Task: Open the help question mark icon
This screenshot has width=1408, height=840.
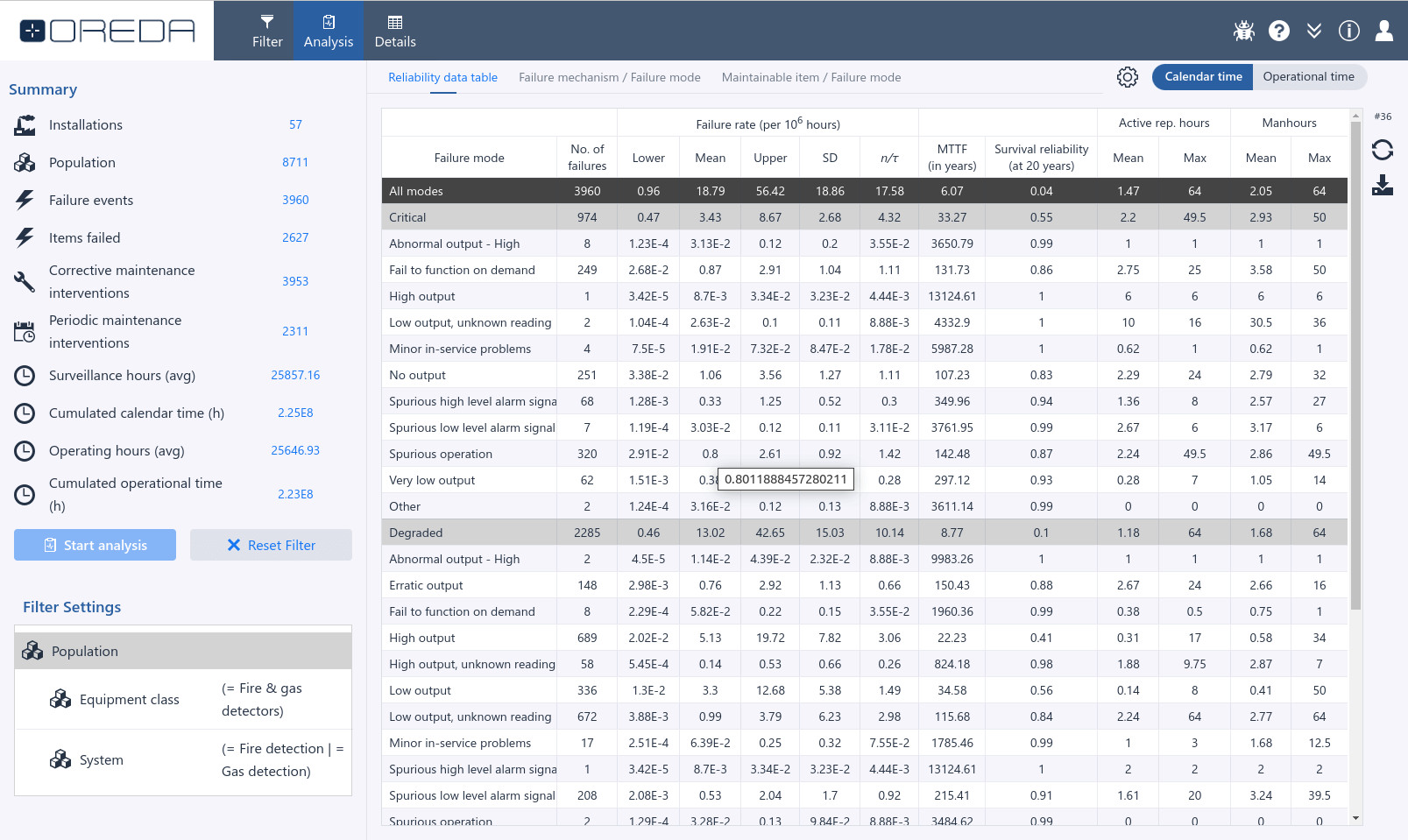Action: click(x=1278, y=31)
